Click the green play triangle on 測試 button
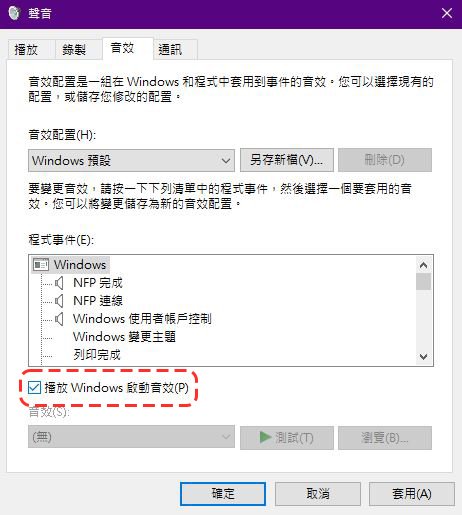This screenshot has width=462, height=515. point(265,437)
